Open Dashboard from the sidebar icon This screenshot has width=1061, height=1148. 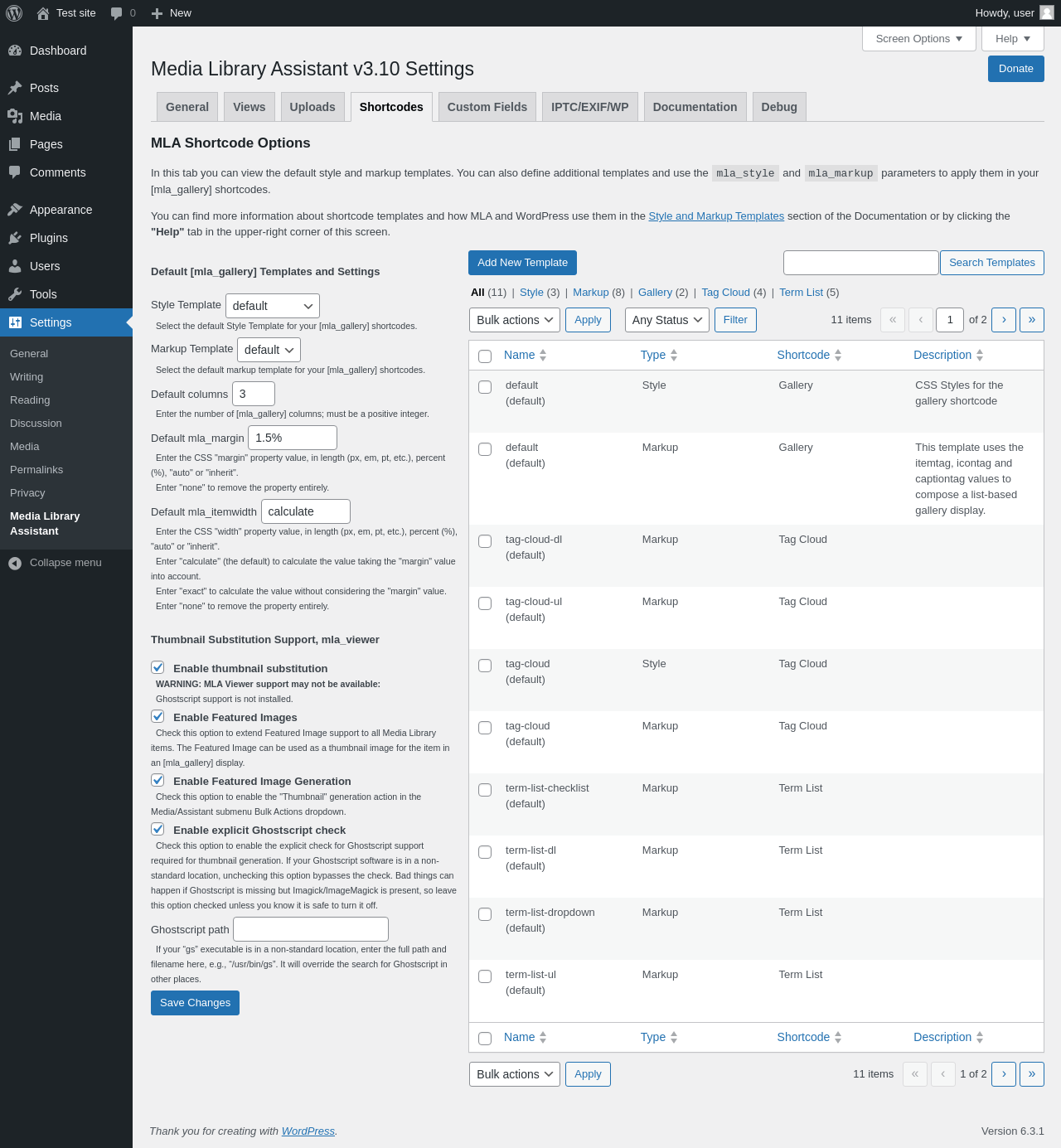point(15,51)
